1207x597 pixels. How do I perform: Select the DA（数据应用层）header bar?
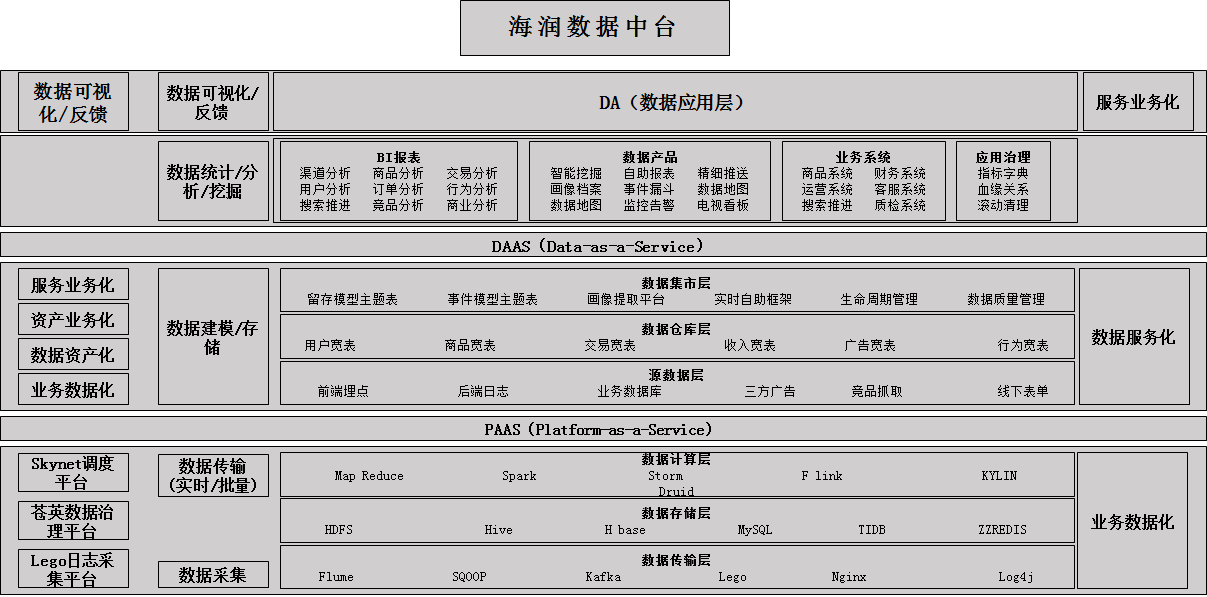click(x=675, y=102)
